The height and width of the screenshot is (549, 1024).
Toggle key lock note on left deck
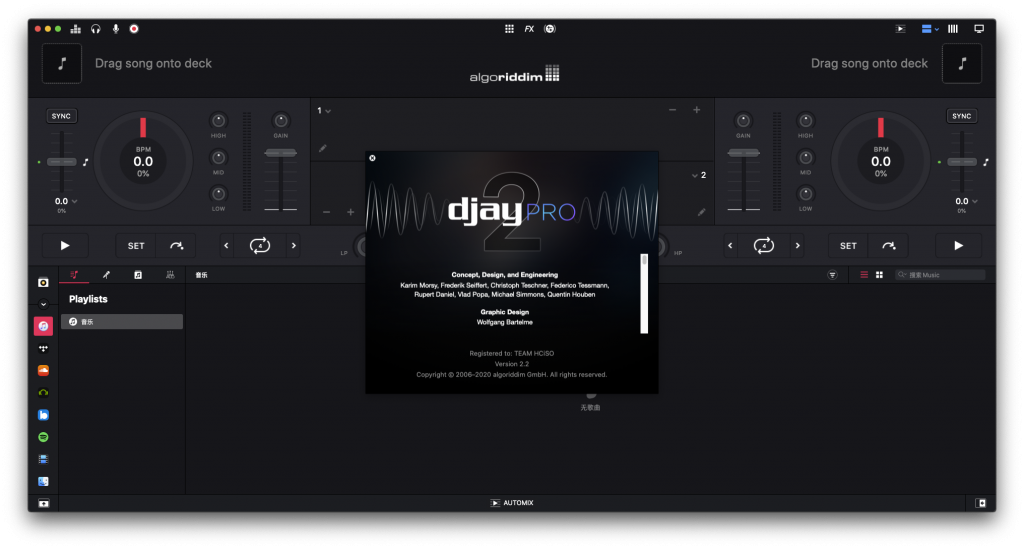pyautogui.click(x=86, y=162)
